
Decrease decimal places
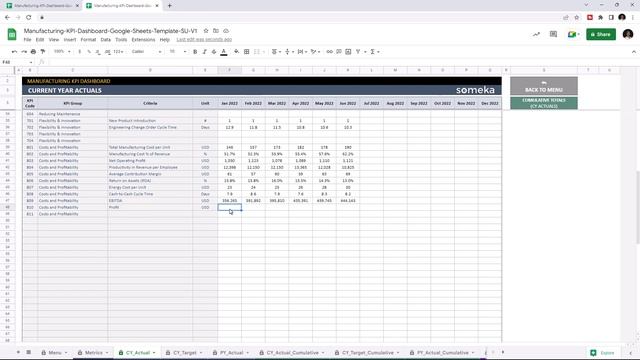tap(98, 52)
